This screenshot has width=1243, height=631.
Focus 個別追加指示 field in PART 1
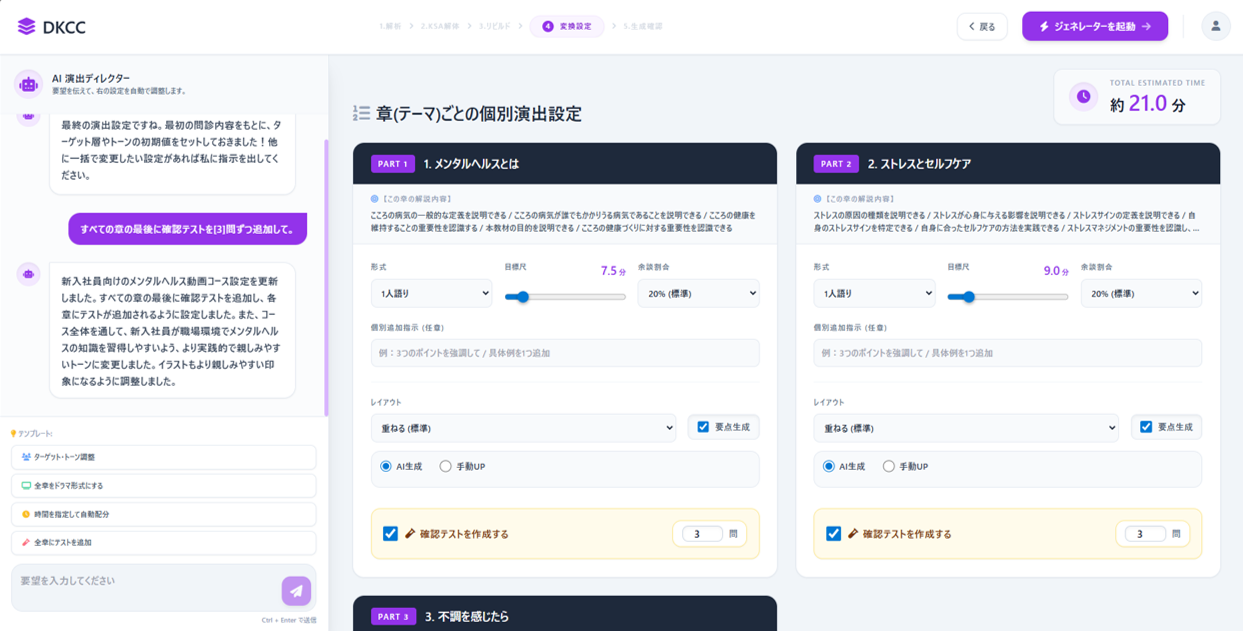pyautogui.click(x=565, y=353)
